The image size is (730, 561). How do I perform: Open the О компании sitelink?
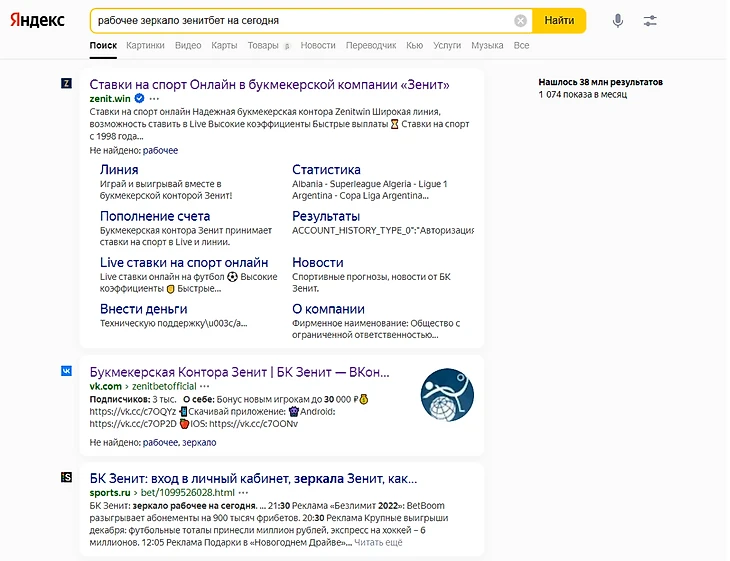coord(328,309)
